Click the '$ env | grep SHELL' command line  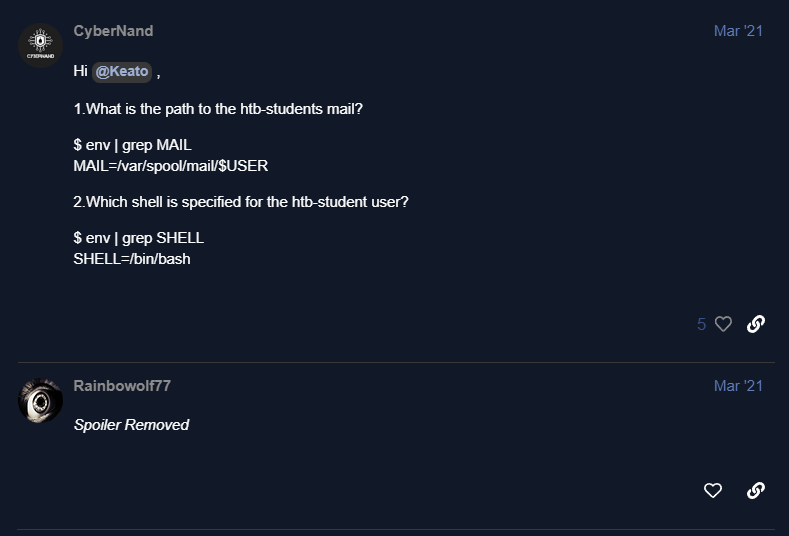138,238
